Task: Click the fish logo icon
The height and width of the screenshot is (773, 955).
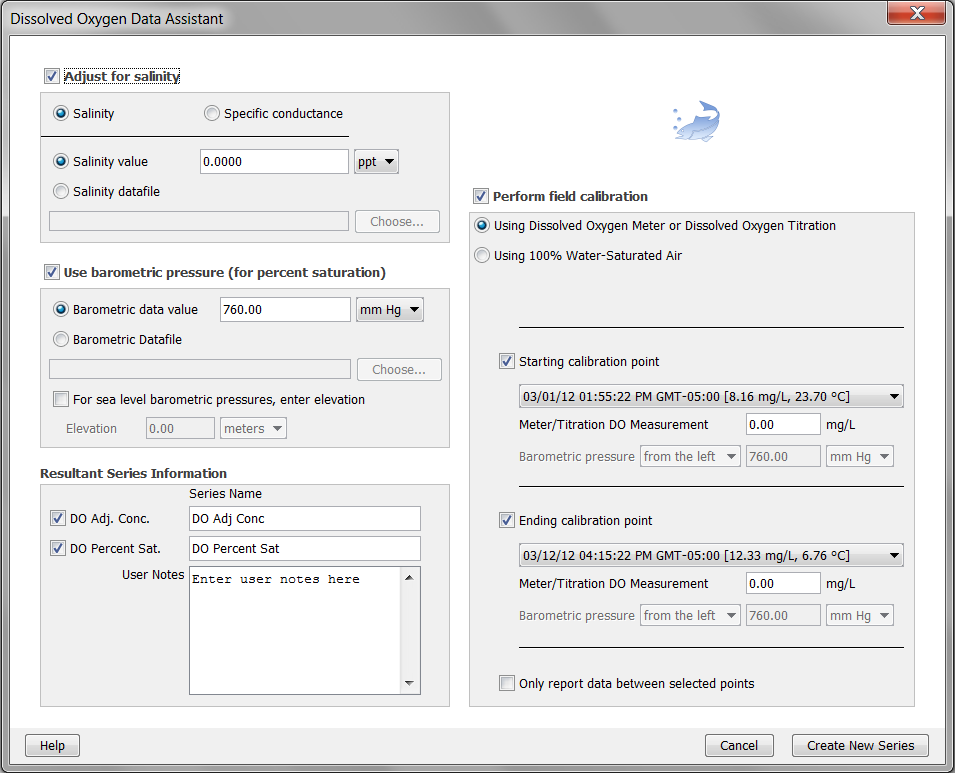Action: 697,121
